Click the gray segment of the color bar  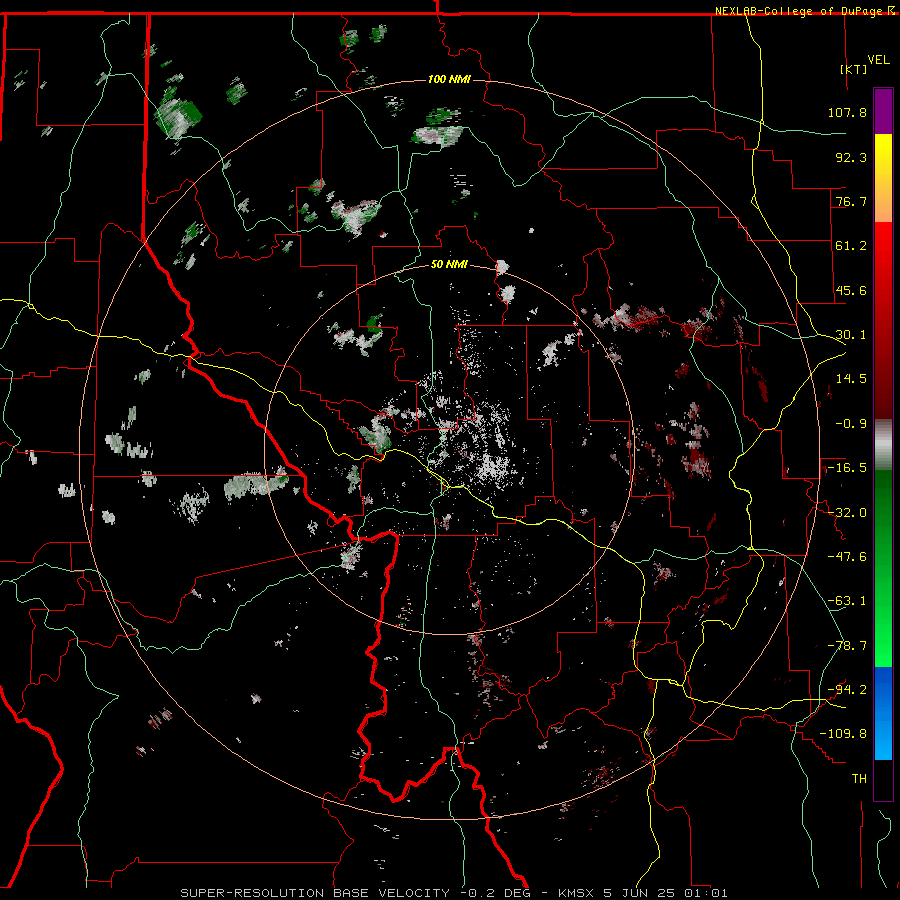click(883, 445)
